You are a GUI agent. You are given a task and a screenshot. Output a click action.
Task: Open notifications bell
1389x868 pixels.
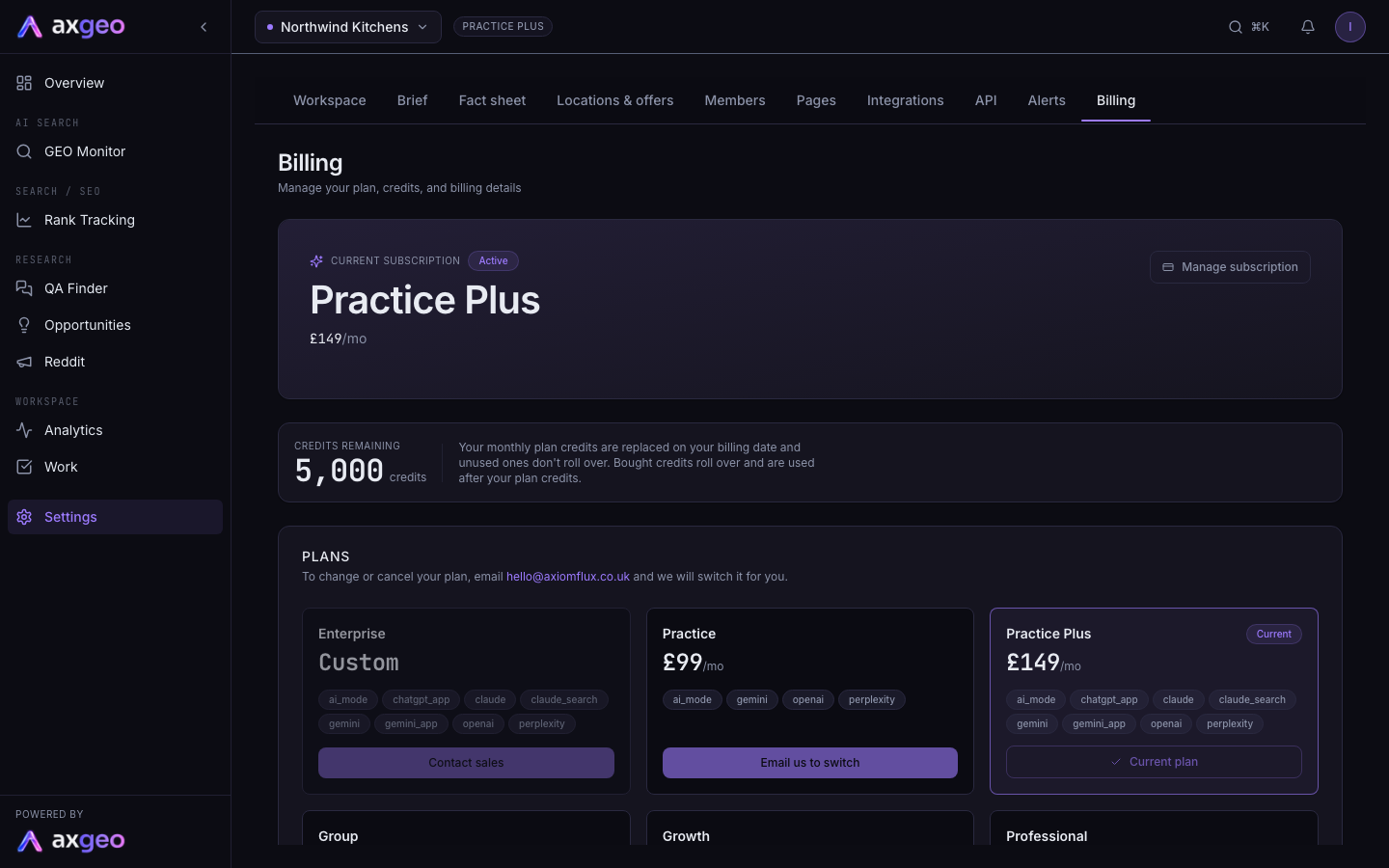1308,27
